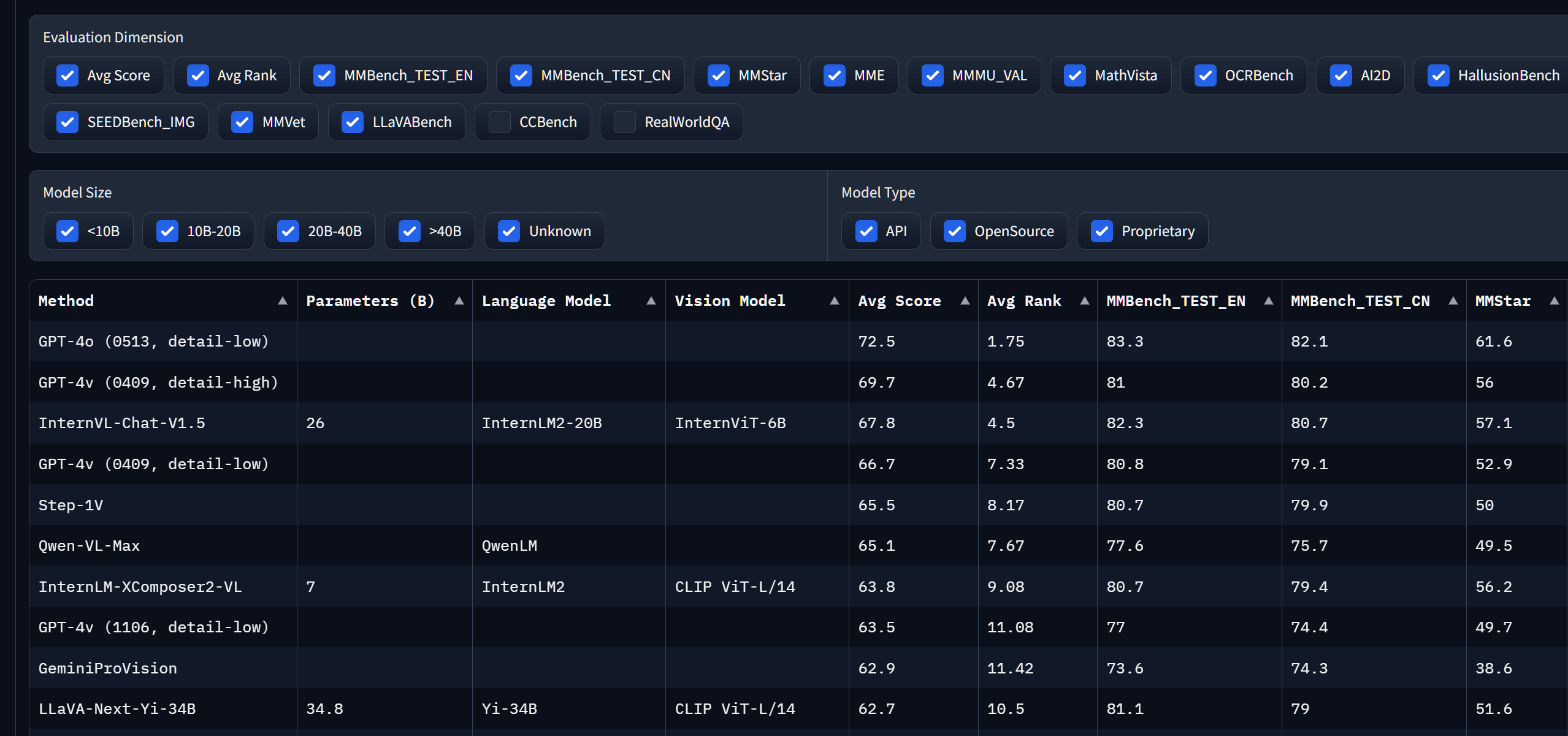Image resolution: width=1568 pixels, height=736 pixels.
Task: Uncheck the >40B model size
Action: tap(410, 231)
